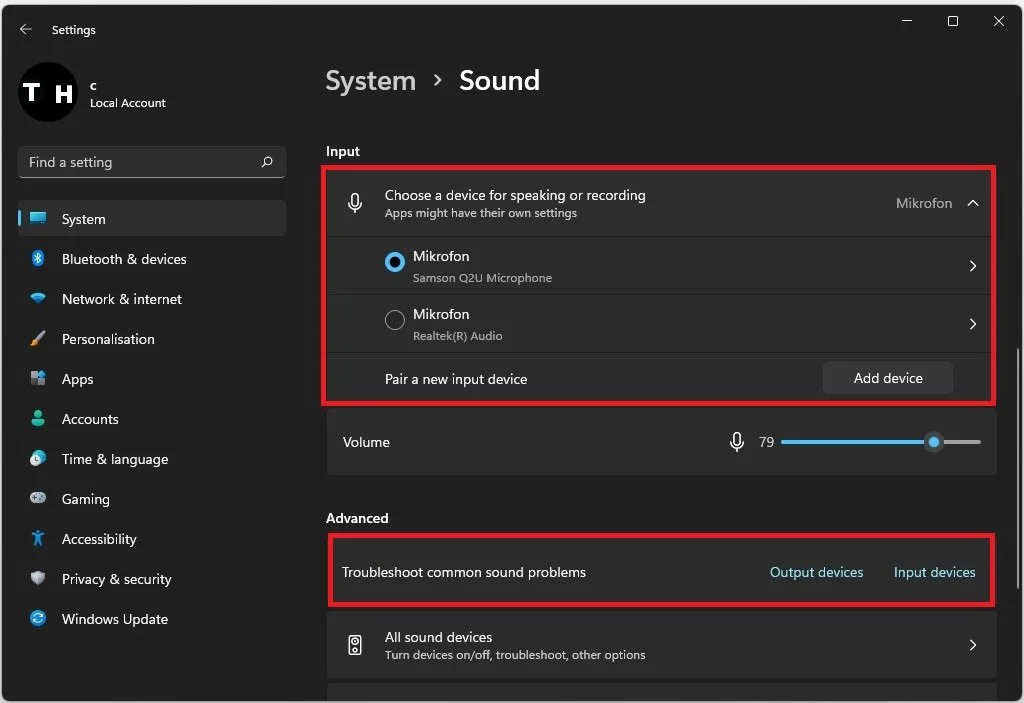Expand the Samson Q2U Mikrofon properties chevron

[x=971, y=264]
